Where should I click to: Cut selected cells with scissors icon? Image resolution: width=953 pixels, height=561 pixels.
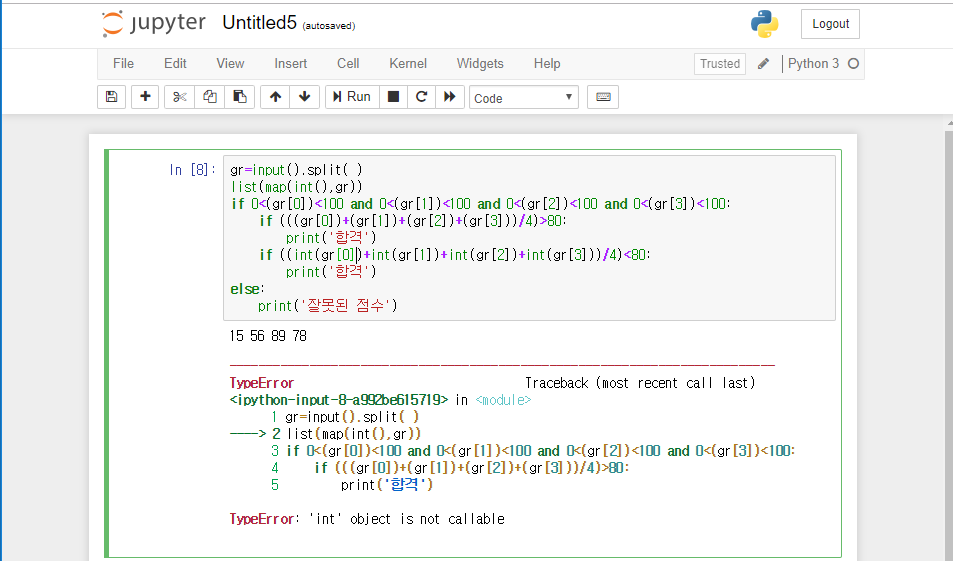point(179,97)
